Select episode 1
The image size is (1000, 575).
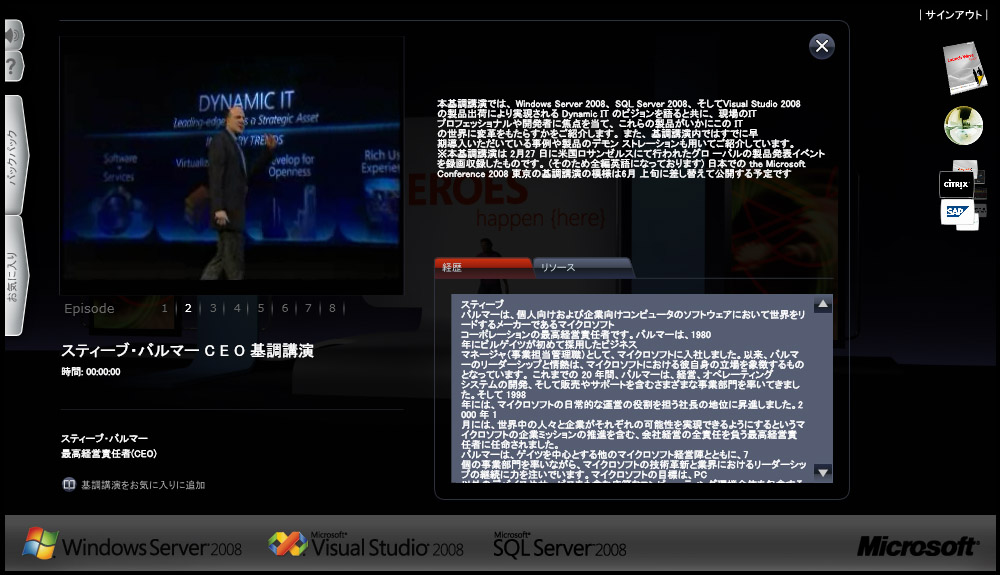click(165, 308)
